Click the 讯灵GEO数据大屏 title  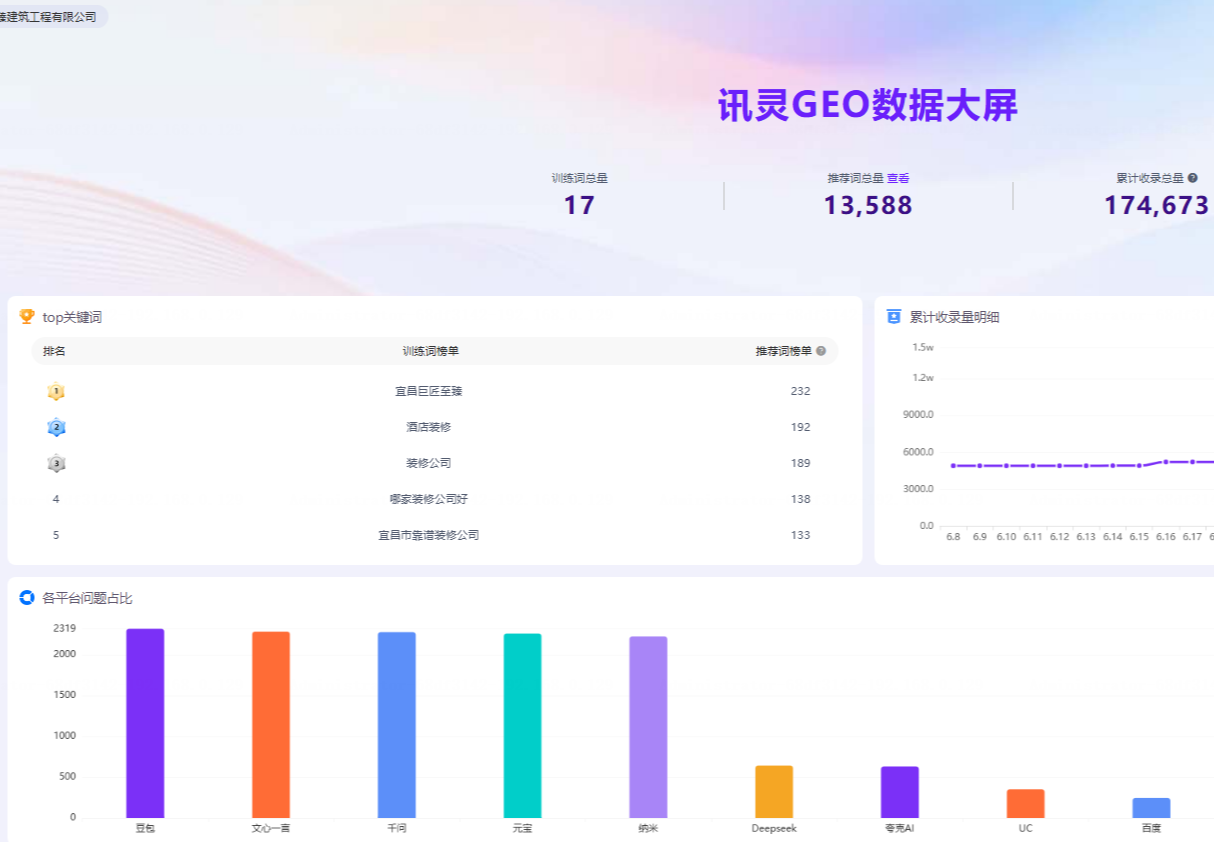tap(868, 105)
